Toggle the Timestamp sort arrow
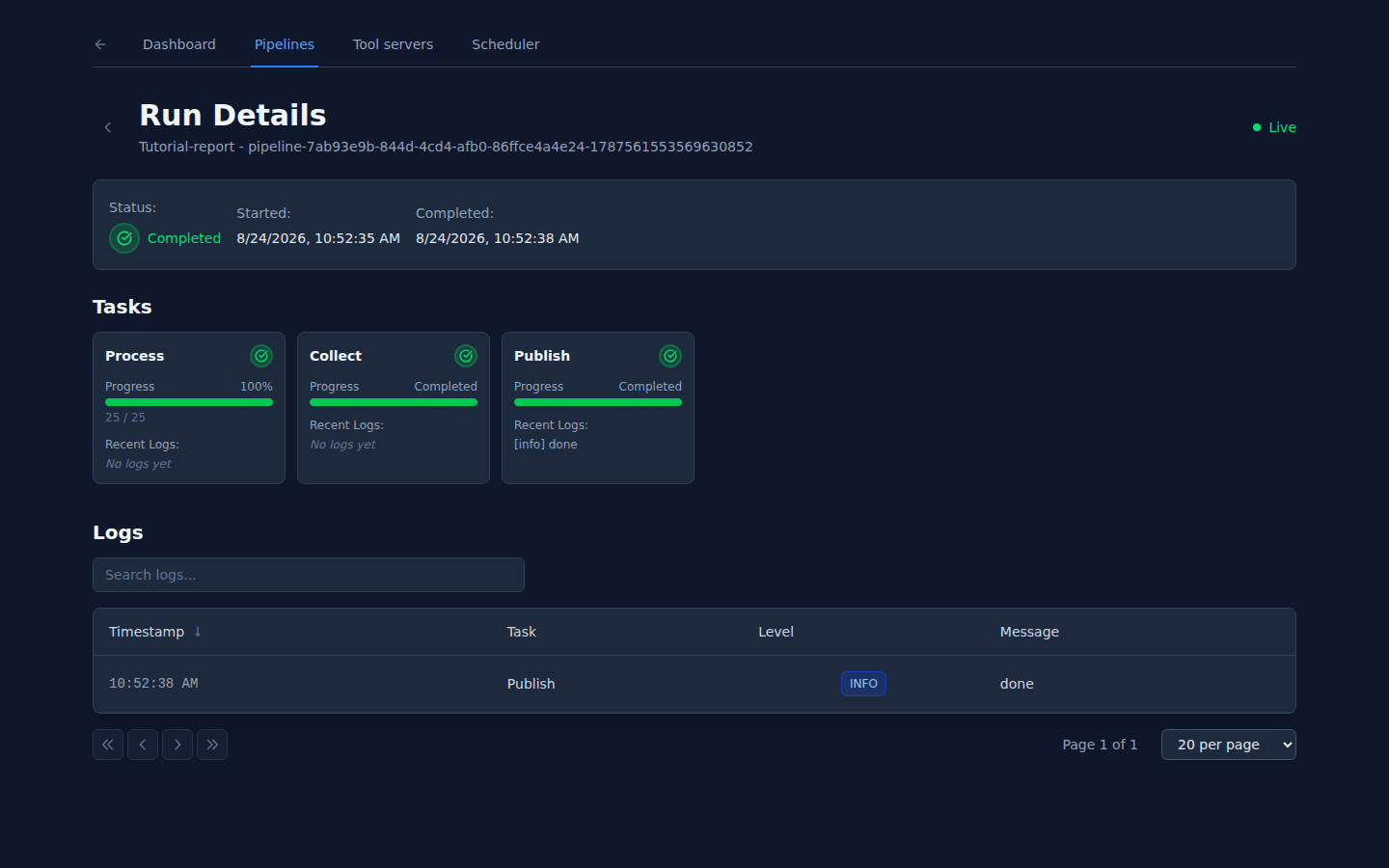The image size is (1389, 868). point(198,632)
